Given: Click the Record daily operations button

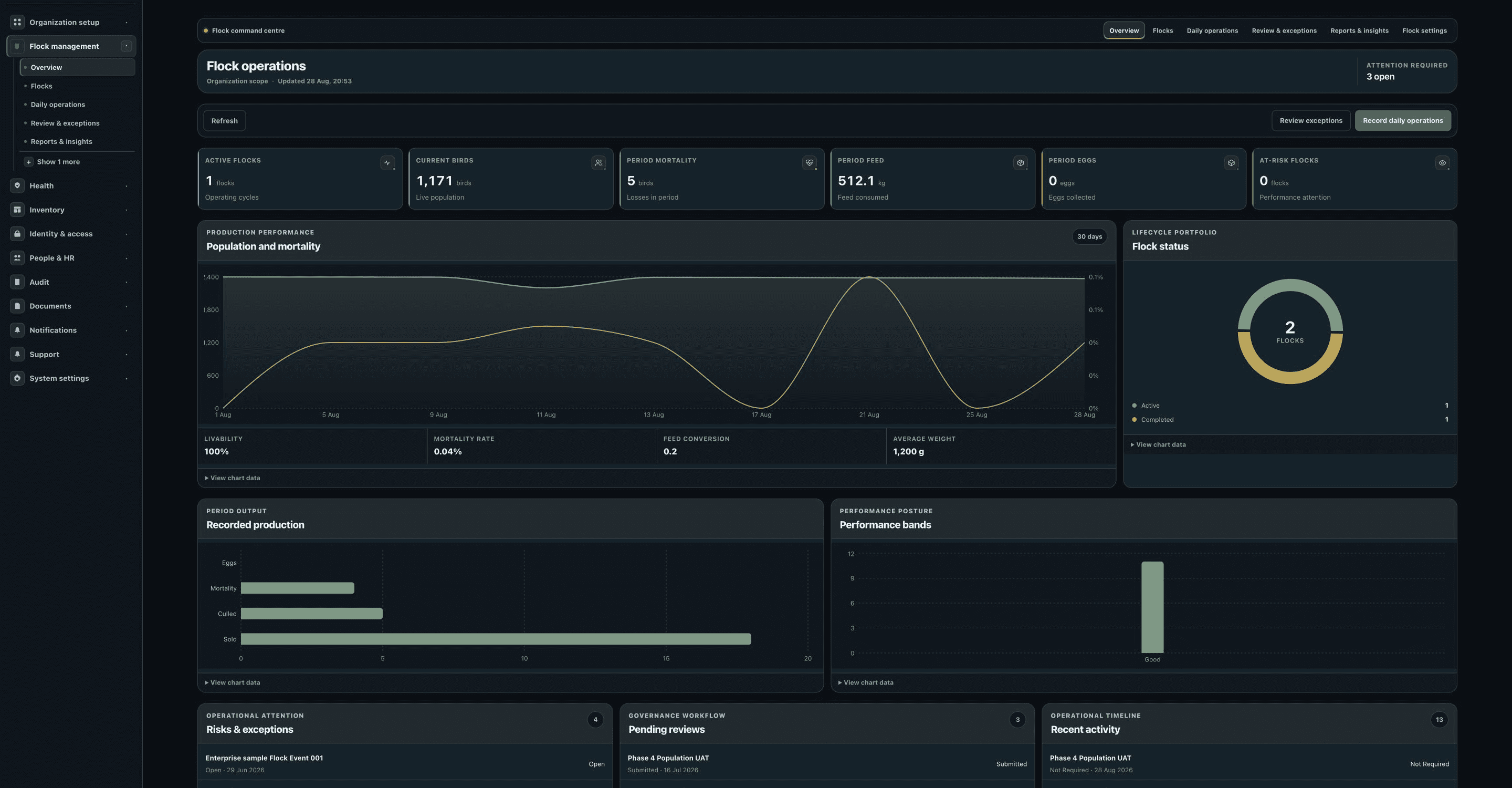Looking at the screenshot, I should (x=1402, y=121).
